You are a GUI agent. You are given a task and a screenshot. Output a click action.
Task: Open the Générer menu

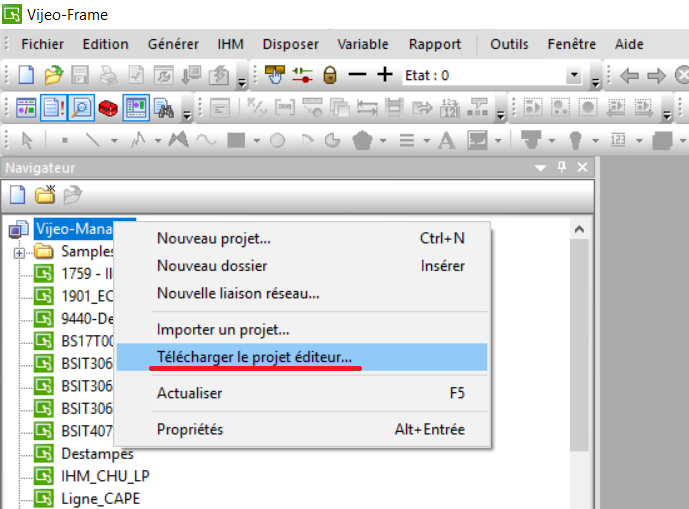click(173, 44)
